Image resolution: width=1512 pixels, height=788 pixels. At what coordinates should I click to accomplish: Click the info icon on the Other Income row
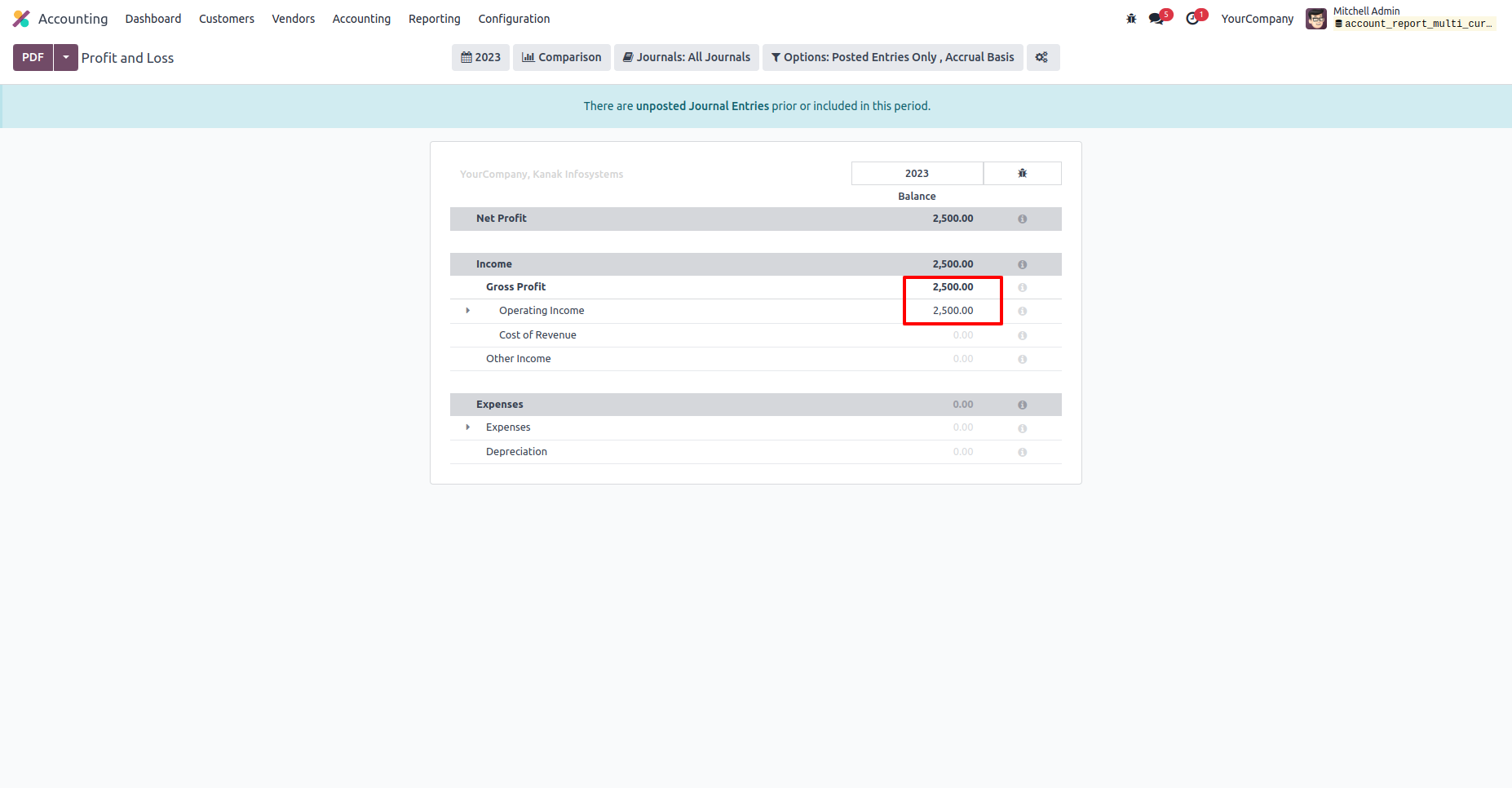coord(1022,359)
